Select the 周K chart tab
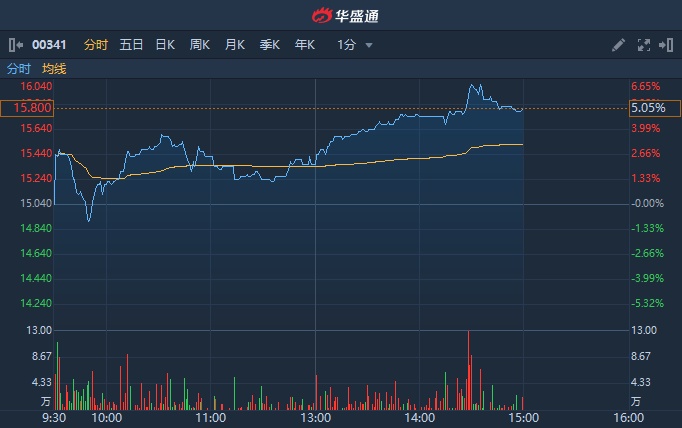This screenshot has height=428, width=682. (x=200, y=45)
